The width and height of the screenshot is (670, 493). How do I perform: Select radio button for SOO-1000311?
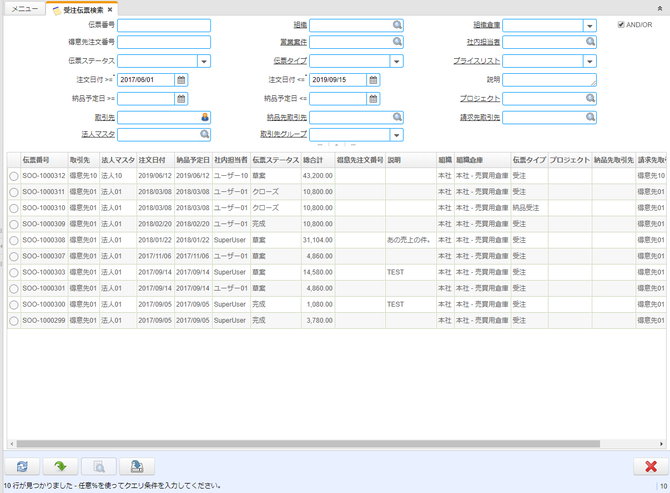coord(14,192)
